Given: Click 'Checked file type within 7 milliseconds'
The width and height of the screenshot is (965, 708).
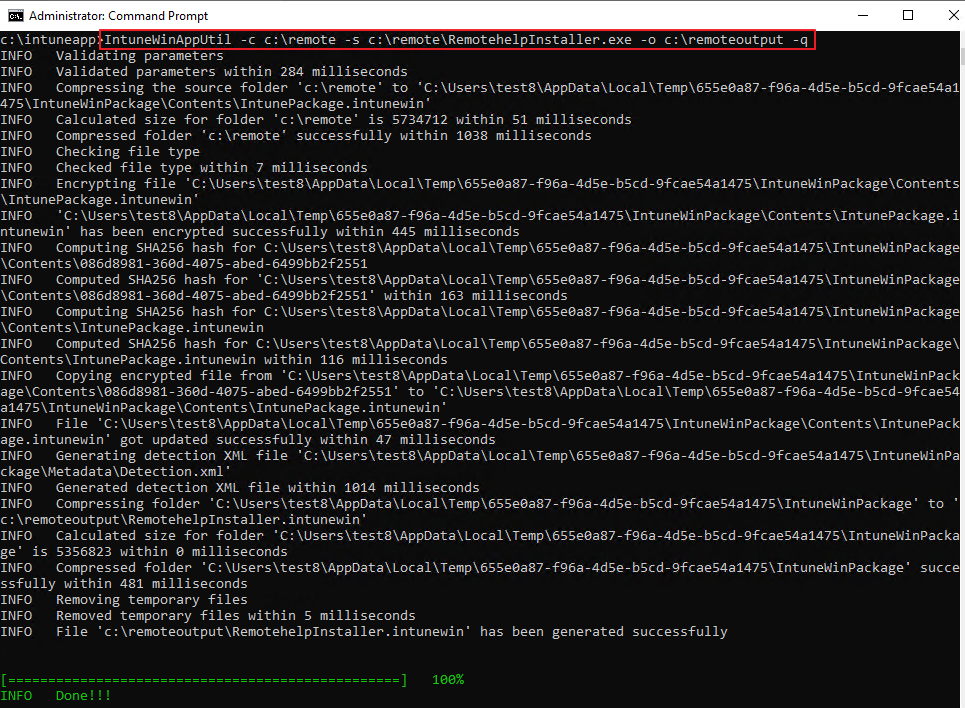Looking at the screenshot, I should pyautogui.click(x=183, y=168).
